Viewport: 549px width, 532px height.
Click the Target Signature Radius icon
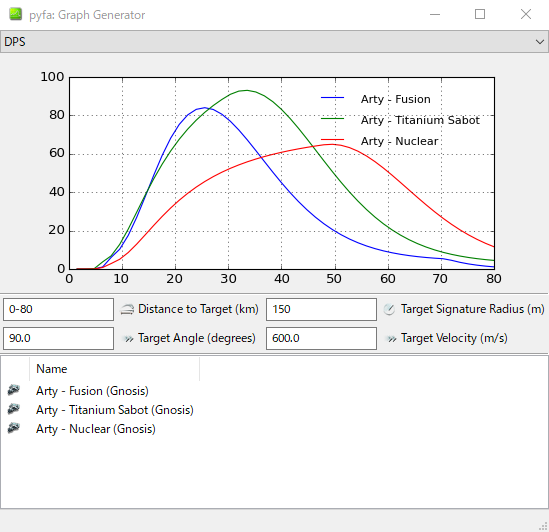point(389,309)
